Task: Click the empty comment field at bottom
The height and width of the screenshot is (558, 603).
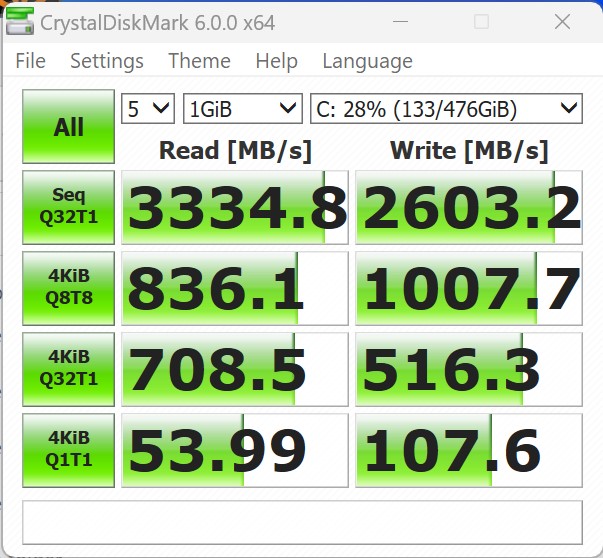Action: 302,522
